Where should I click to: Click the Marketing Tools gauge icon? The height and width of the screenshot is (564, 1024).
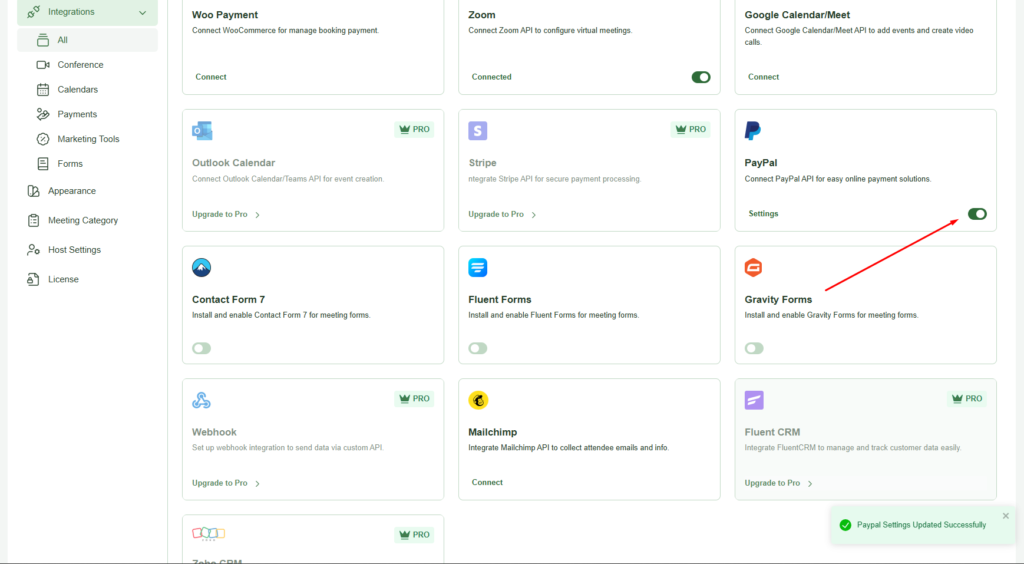(43, 139)
